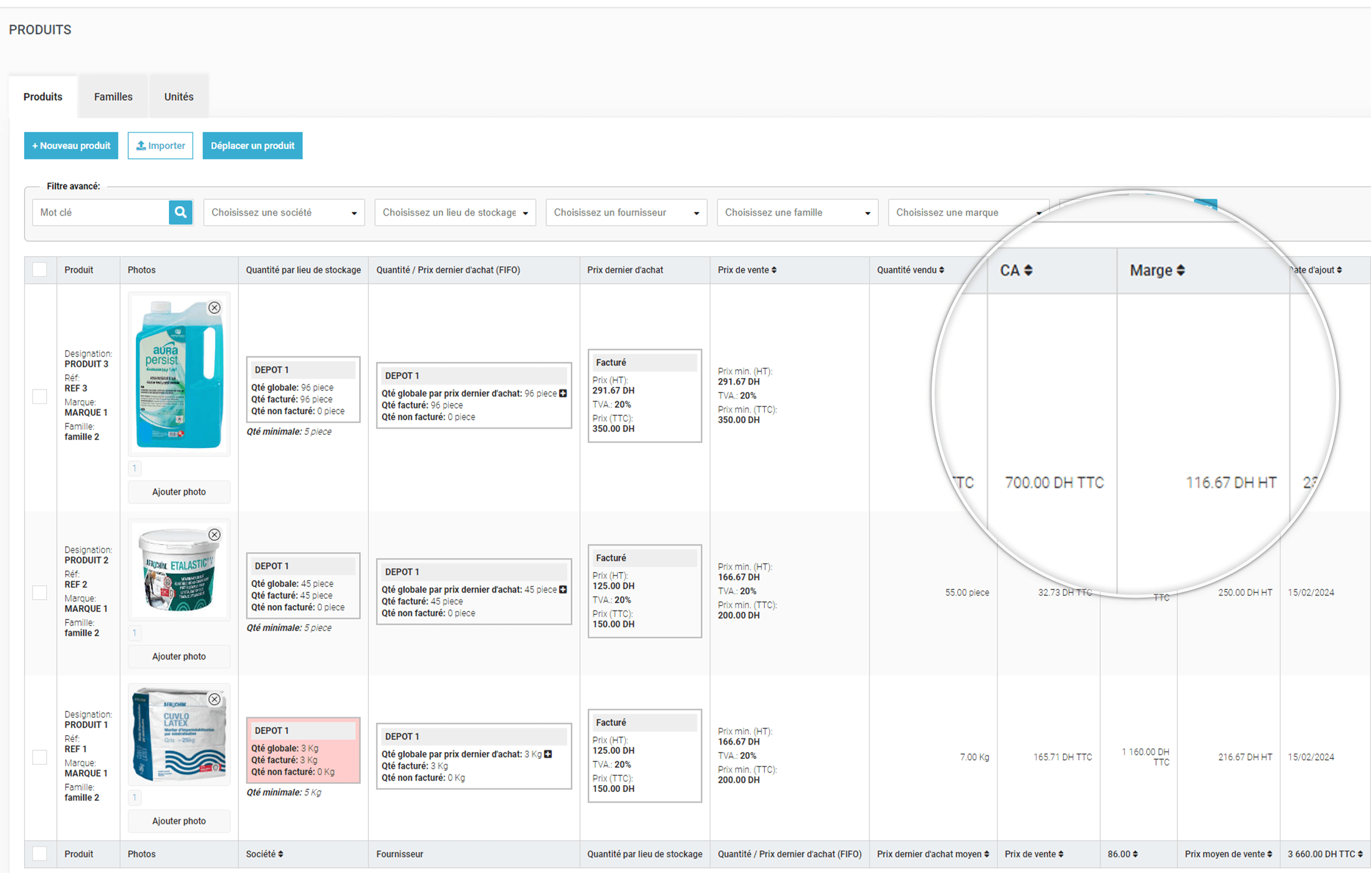Toggle the header select-all checkbox
This screenshot has height=896, width=1371.
[40, 270]
